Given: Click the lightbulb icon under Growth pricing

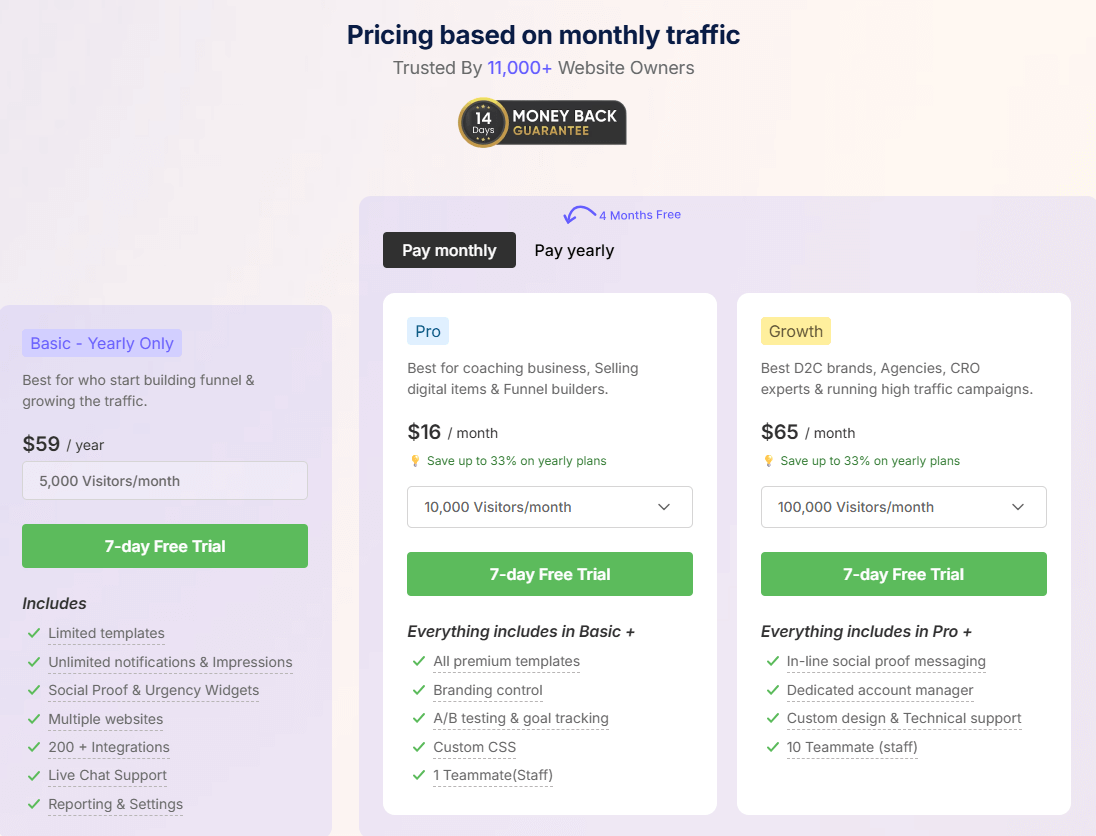Looking at the screenshot, I should (770, 461).
